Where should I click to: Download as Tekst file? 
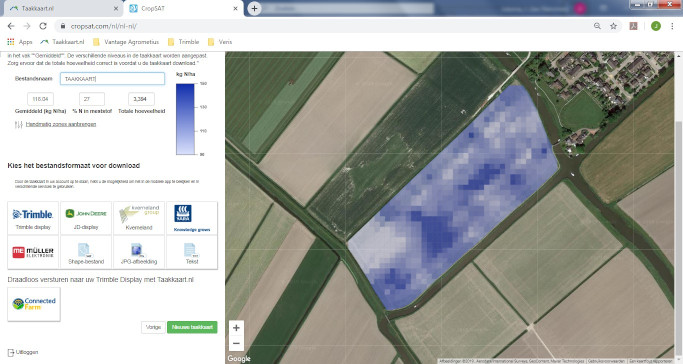coord(192,252)
